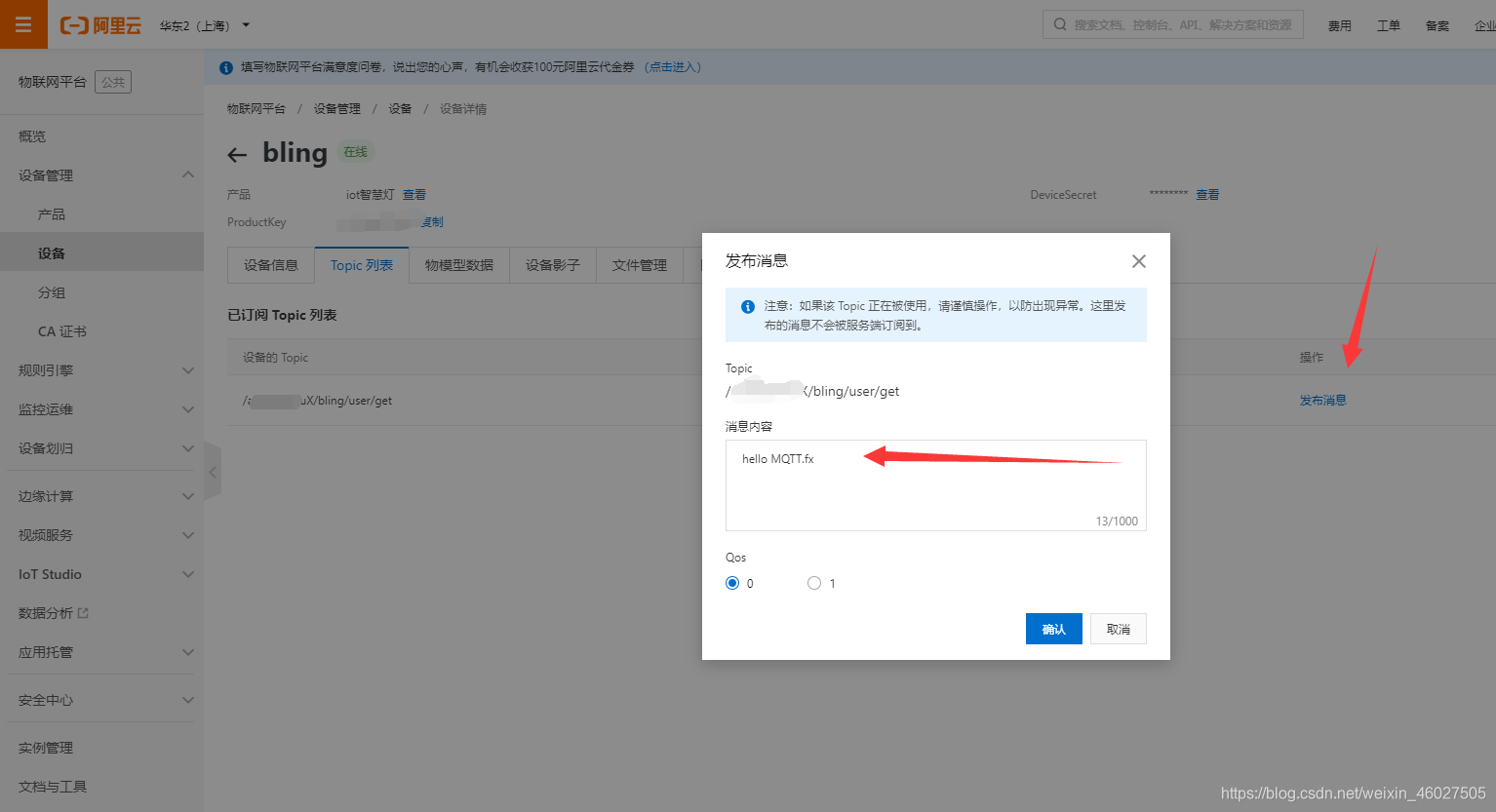Expand 监控运维 sidebar section
Viewport: 1496px width, 812px height.
101,409
